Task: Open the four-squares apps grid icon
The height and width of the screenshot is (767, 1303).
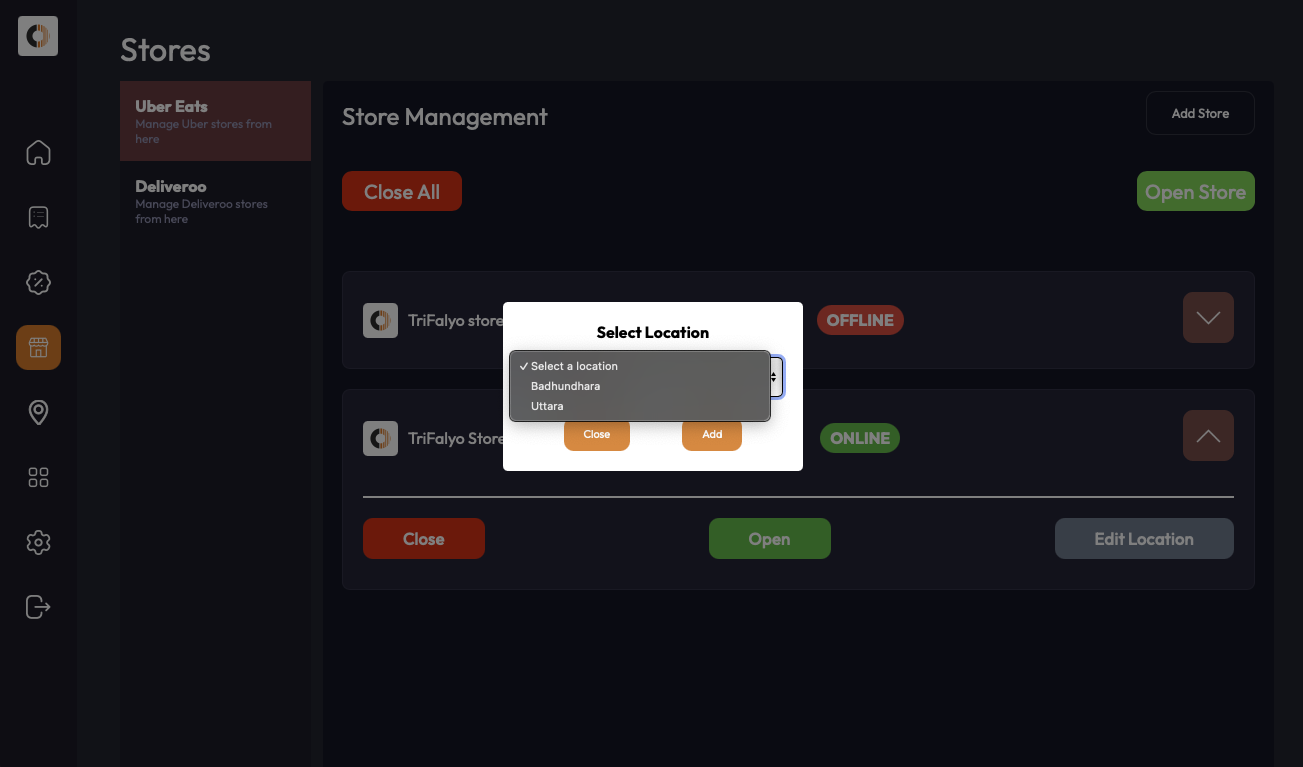Action: pyautogui.click(x=38, y=477)
